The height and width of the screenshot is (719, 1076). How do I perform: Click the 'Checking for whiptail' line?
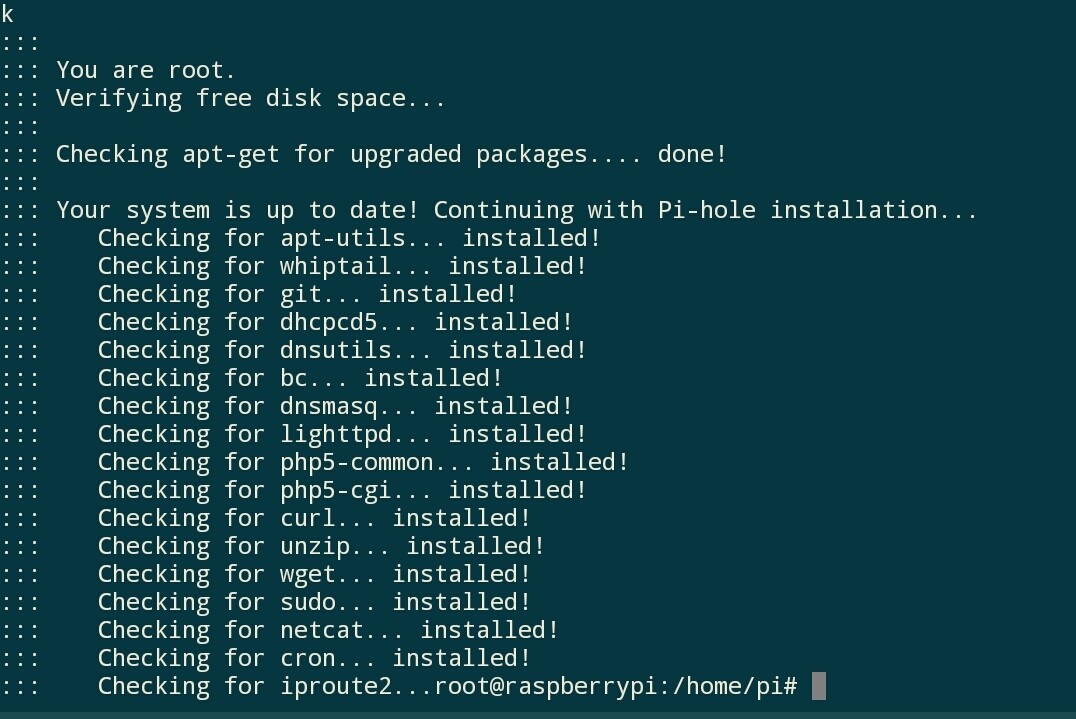pos(342,266)
